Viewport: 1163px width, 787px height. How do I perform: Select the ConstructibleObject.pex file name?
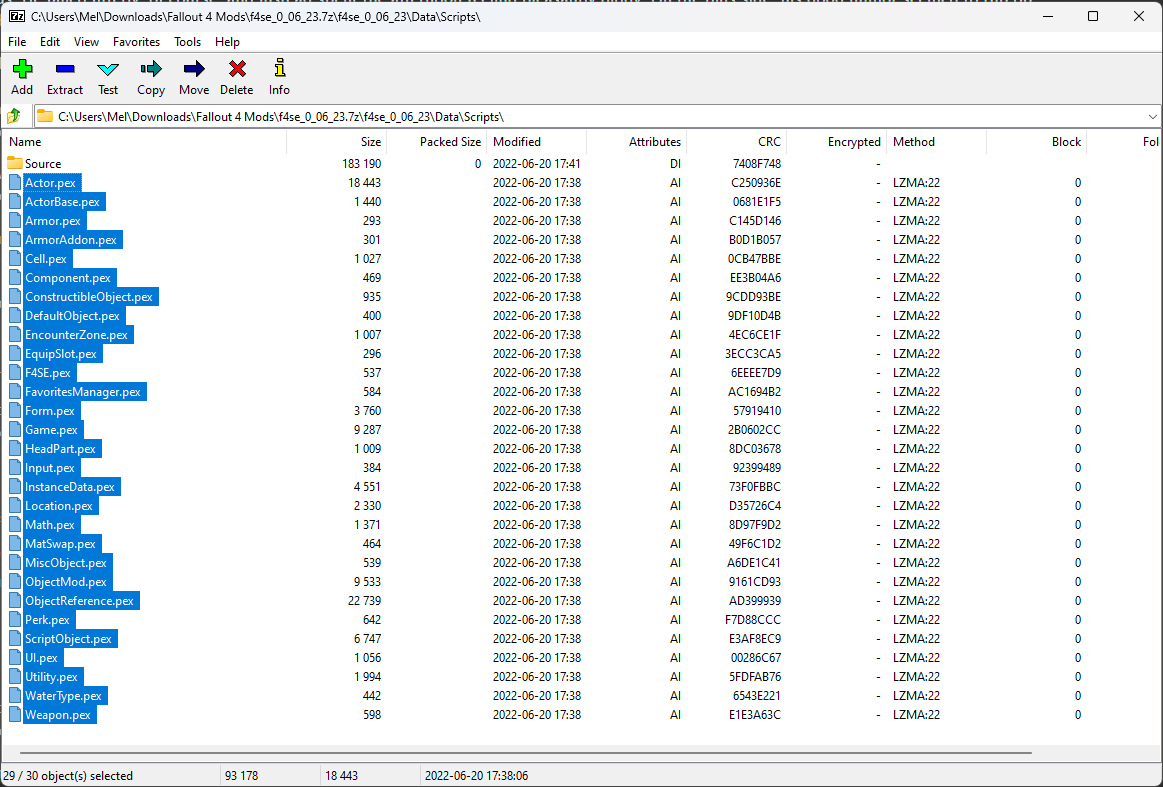click(x=89, y=297)
